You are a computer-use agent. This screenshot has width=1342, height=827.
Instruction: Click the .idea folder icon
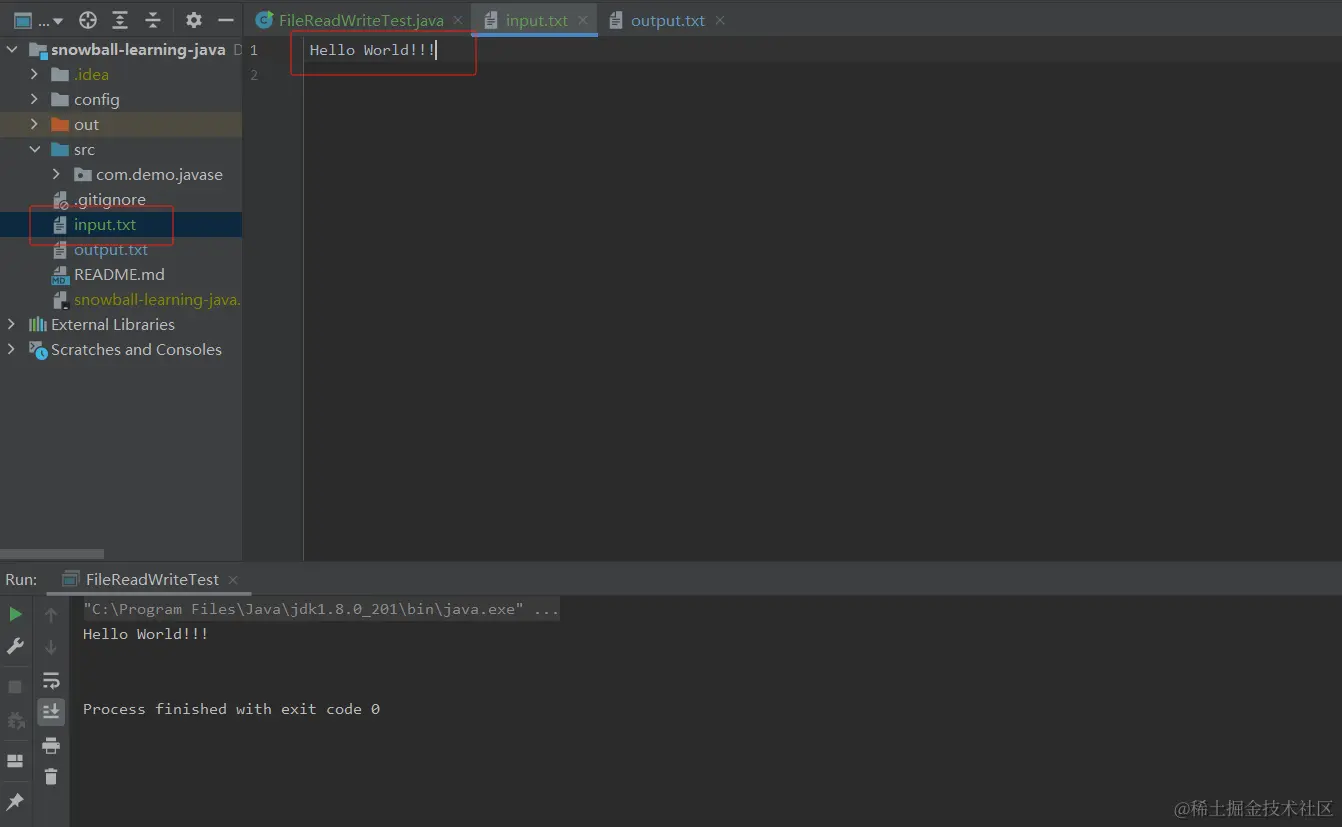click(x=60, y=74)
